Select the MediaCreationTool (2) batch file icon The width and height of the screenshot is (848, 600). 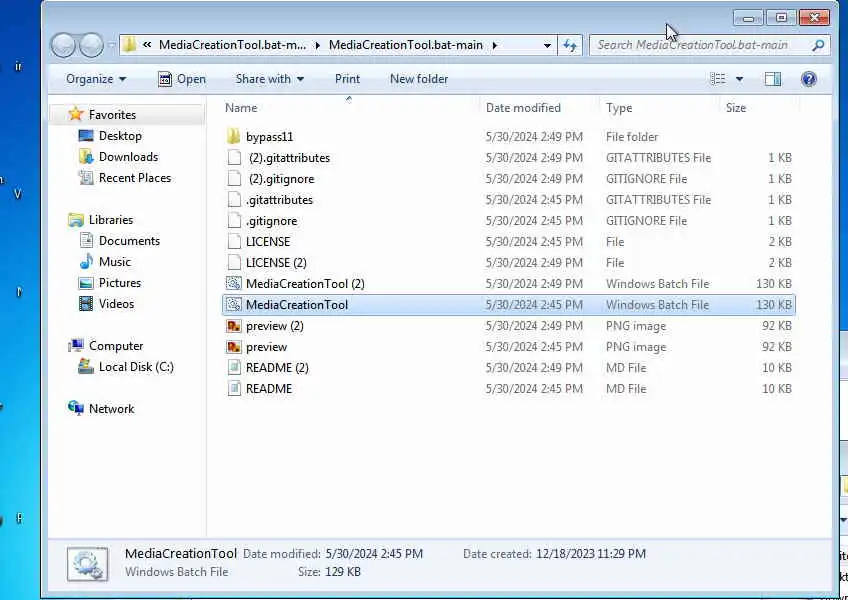pos(234,283)
